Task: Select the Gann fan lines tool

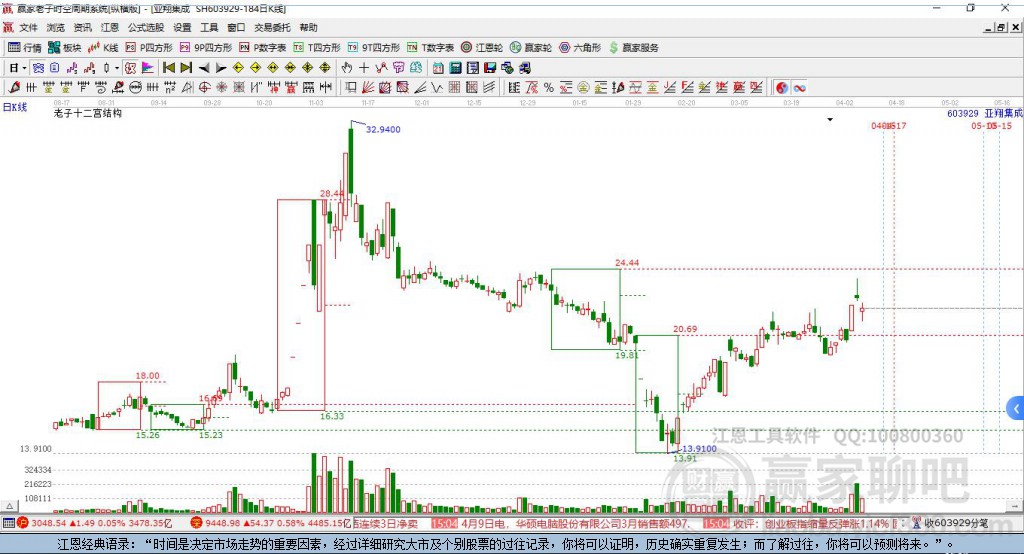Action: point(367,88)
